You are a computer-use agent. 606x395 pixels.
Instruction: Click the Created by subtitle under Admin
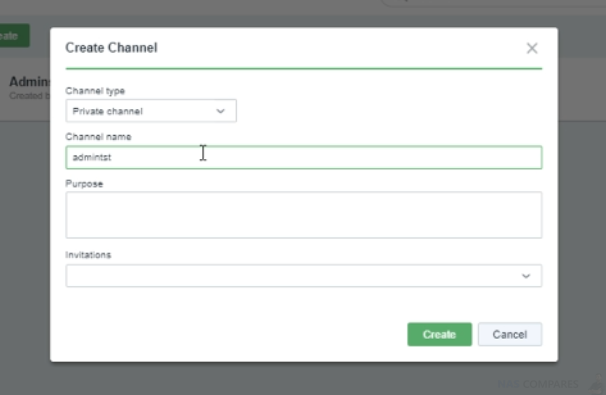(30, 95)
